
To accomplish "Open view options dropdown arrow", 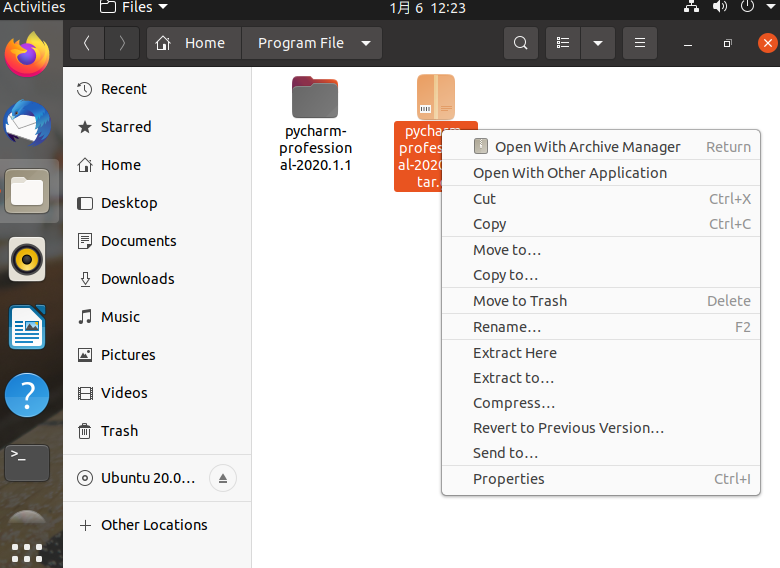I will pyautogui.click(x=598, y=43).
